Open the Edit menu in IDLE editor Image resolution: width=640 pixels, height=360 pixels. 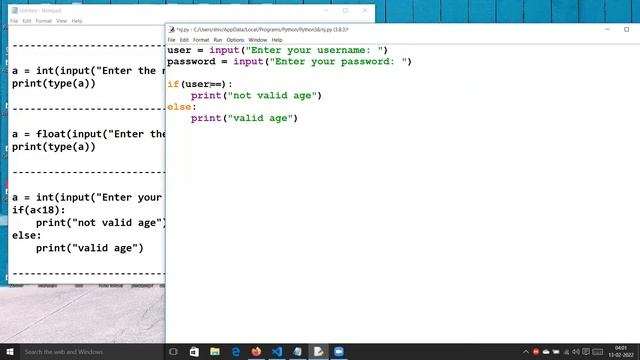click(184, 40)
